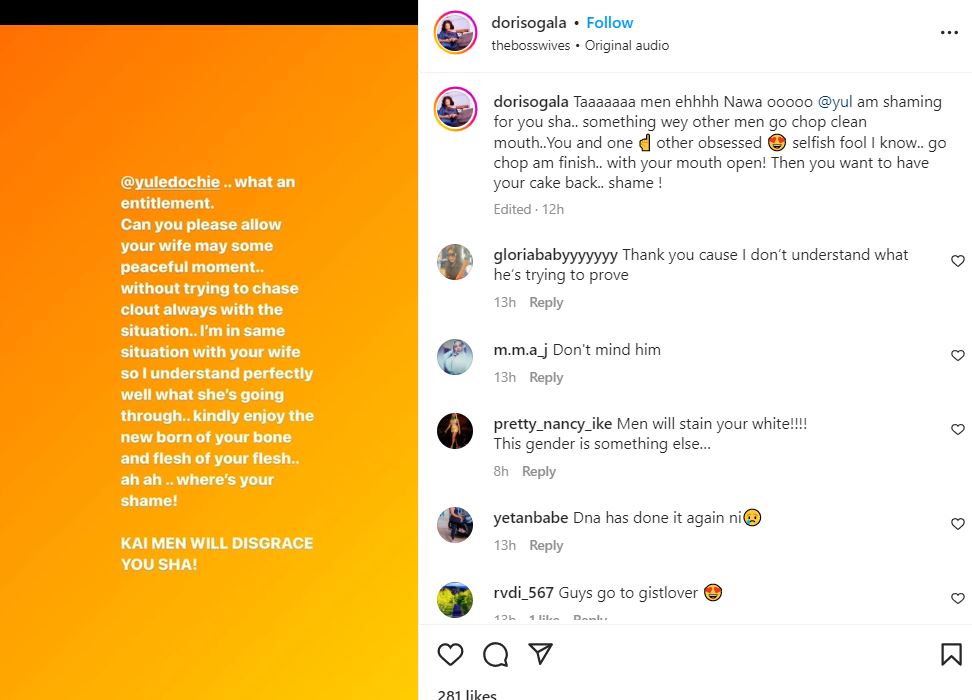Like the m.m.a_j comment

(957, 355)
